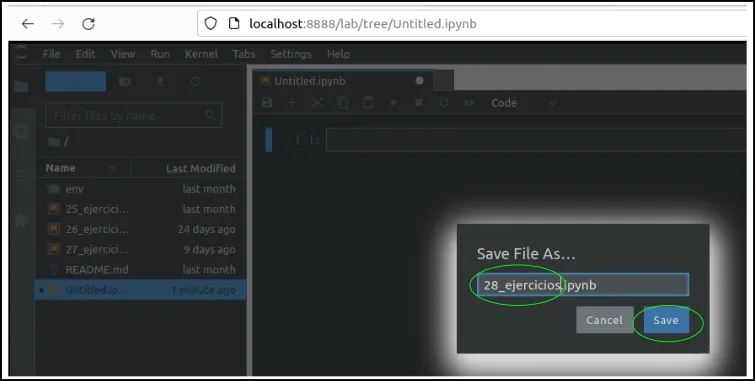Reload the browser page

(x=88, y=24)
